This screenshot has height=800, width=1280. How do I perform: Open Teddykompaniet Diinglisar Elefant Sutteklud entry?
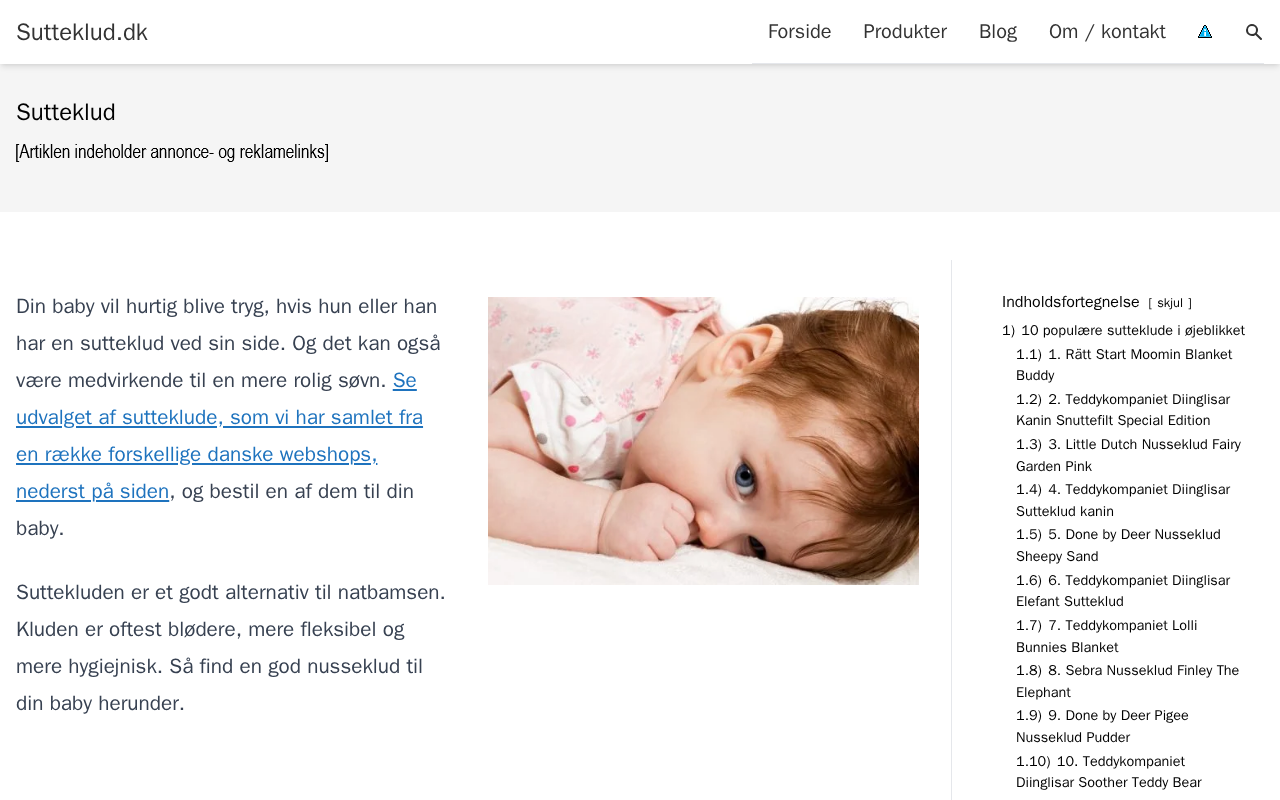click(1123, 591)
